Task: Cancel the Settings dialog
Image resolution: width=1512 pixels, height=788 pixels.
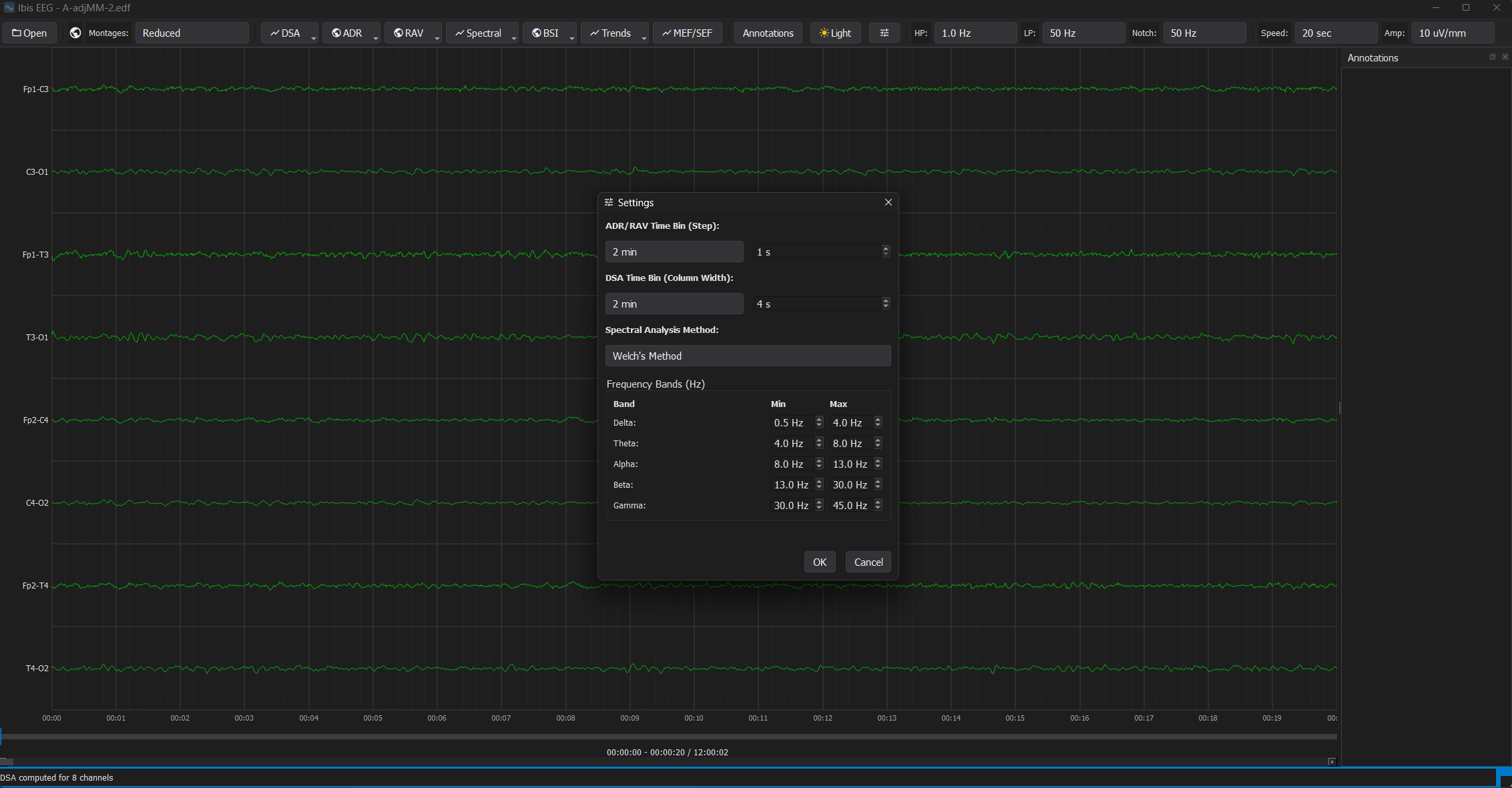Action: pos(868,562)
